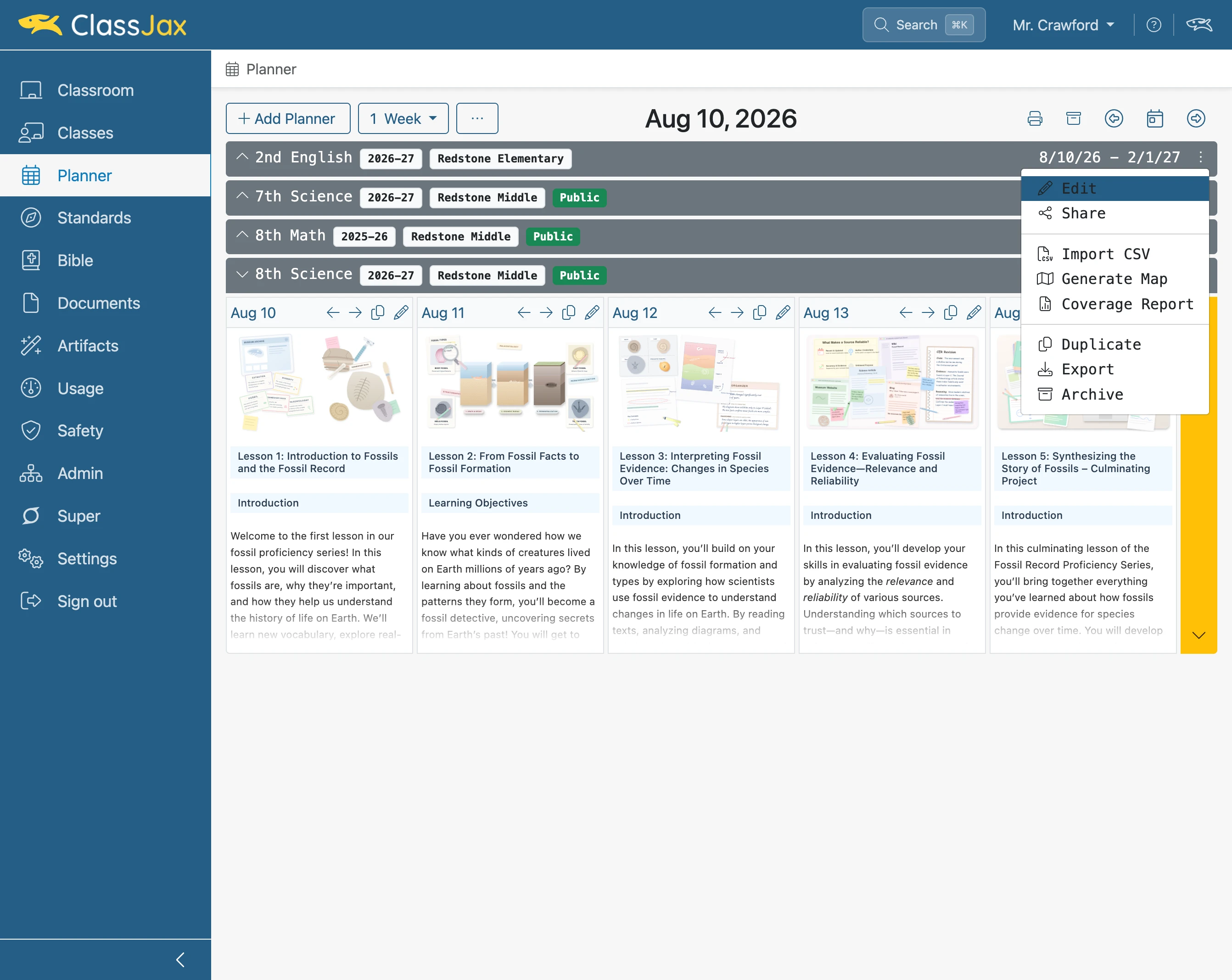Open Documents from the sidebar
1232x980 pixels.
pyautogui.click(x=106, y=303)
